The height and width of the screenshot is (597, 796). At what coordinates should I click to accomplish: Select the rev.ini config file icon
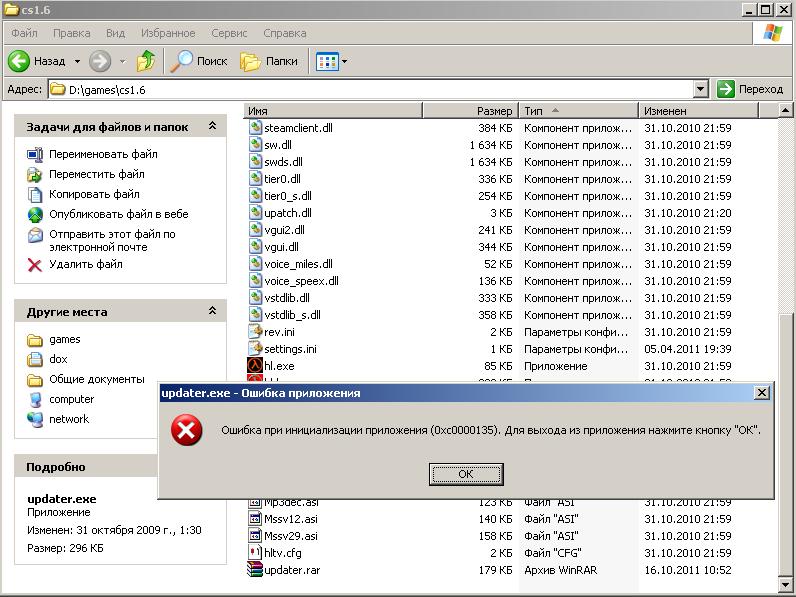(255, 331)
